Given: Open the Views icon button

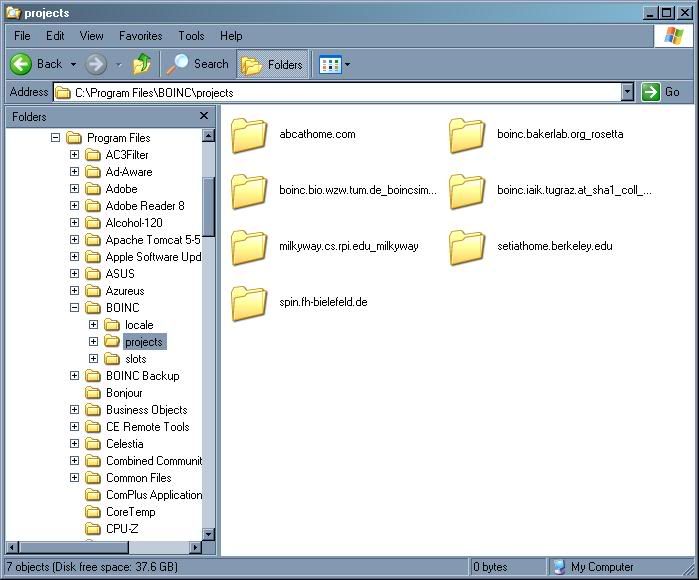Looking at the screenshot, I should coord(330,65).
